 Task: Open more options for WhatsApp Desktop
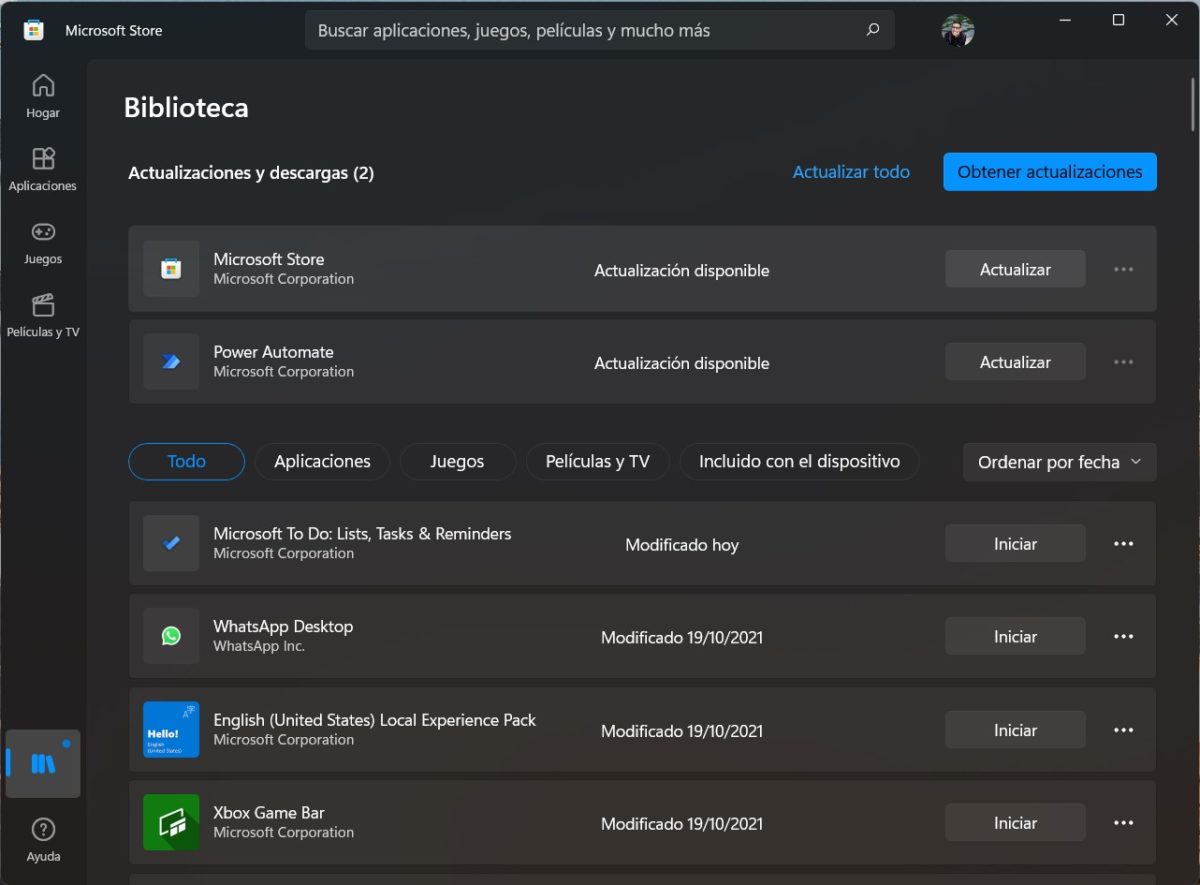click(1123, 637)
